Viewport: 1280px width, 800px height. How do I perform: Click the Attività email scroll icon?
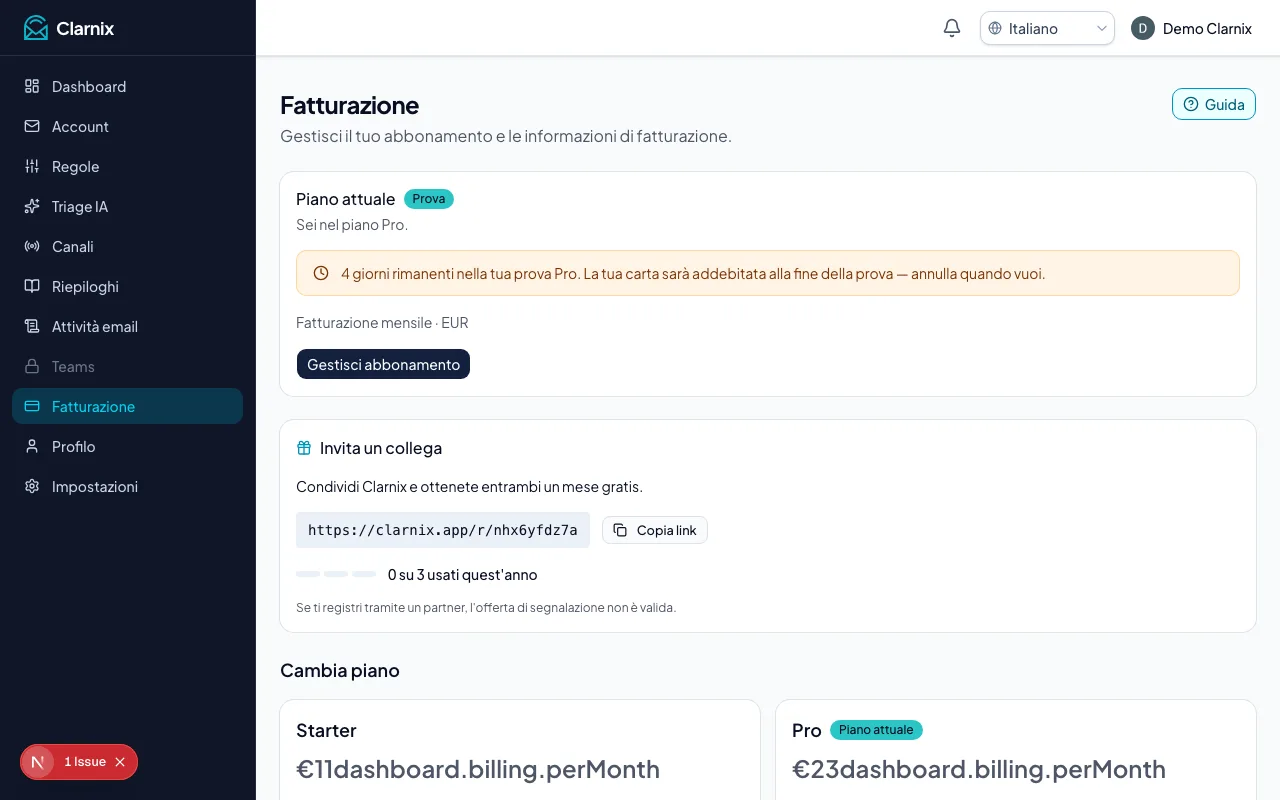click(x=32, y=326)
